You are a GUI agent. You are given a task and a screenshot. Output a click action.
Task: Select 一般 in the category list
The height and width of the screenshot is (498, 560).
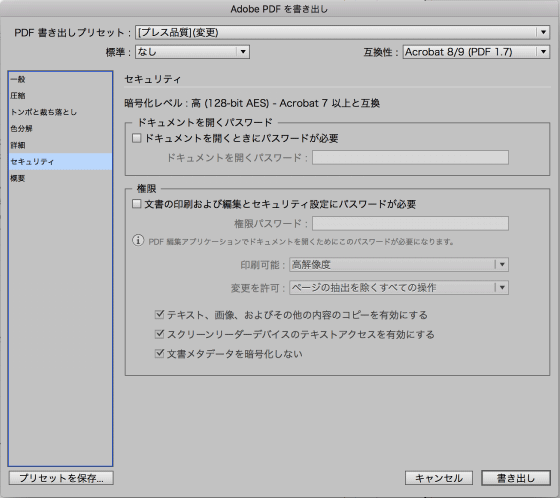(60, 79)
